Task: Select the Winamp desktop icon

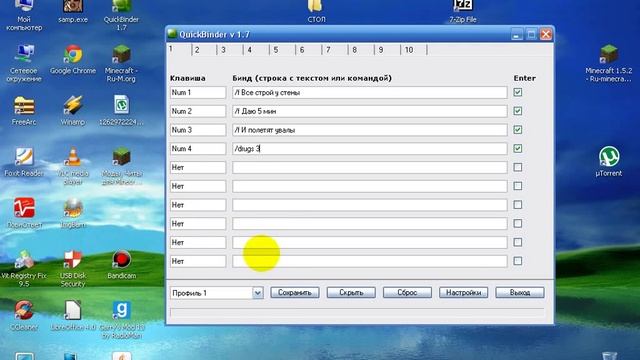Action: tap(73, 110)
